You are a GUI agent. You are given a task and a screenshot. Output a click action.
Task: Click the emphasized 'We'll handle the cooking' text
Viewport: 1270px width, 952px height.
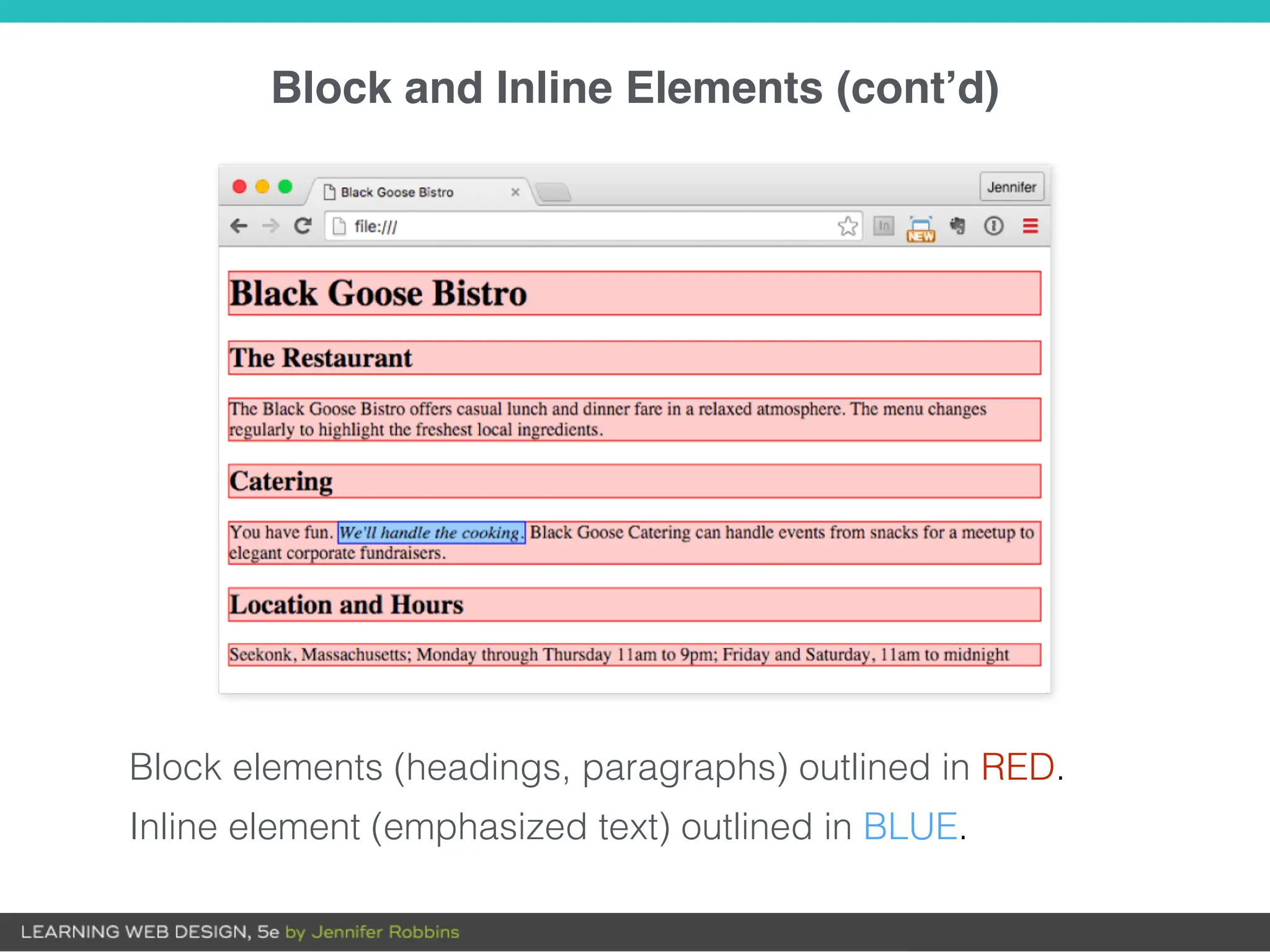(432, 532)
